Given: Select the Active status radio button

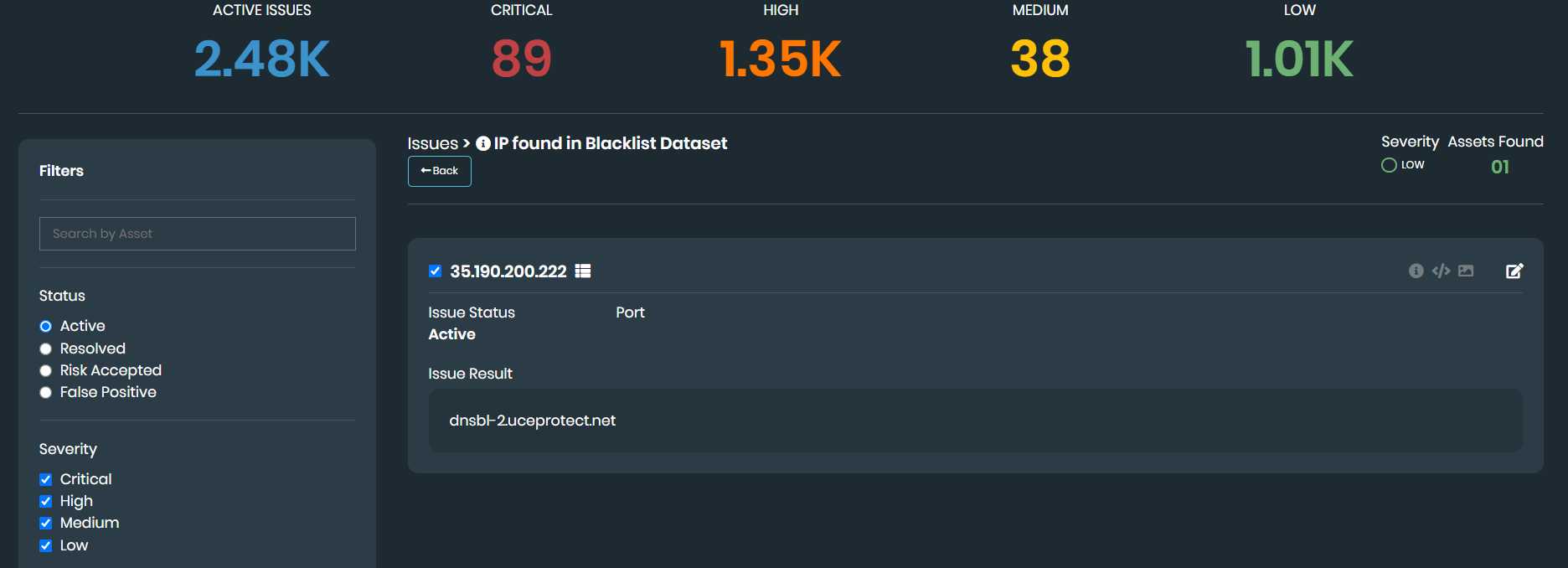Looking at the screenshot, I should tap(46, 326).
